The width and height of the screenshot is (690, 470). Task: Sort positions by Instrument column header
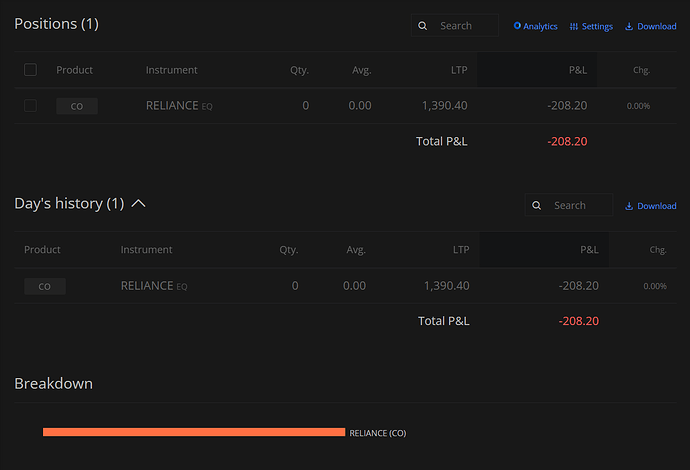pos(171,70)
